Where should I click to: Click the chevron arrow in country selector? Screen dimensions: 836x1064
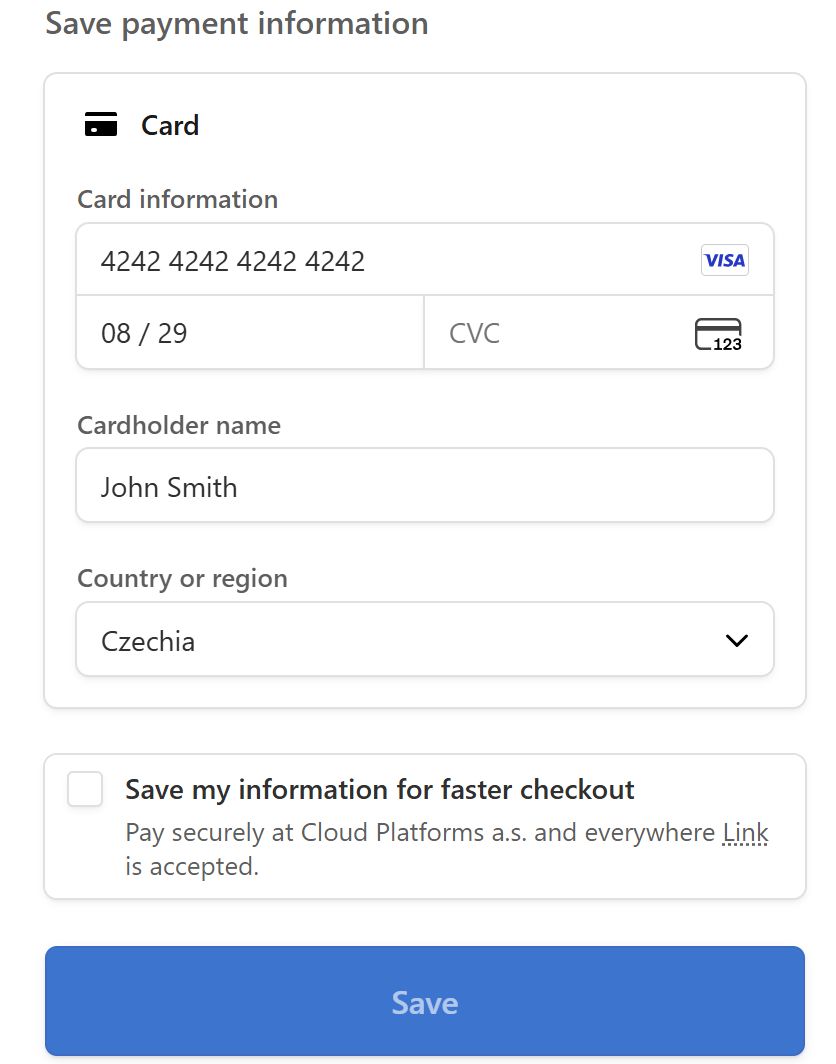tap(736, 641)
